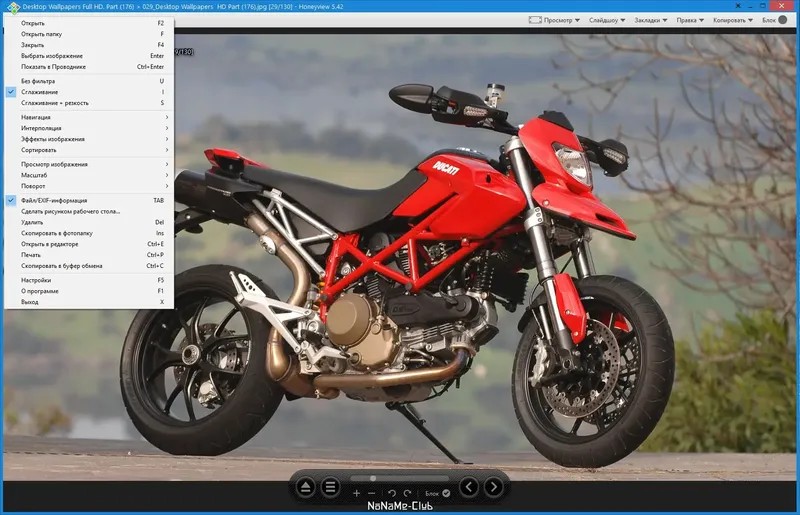Select Без фильтра option
This screenshot has height=515, width=800.
(x=89, y=81)
